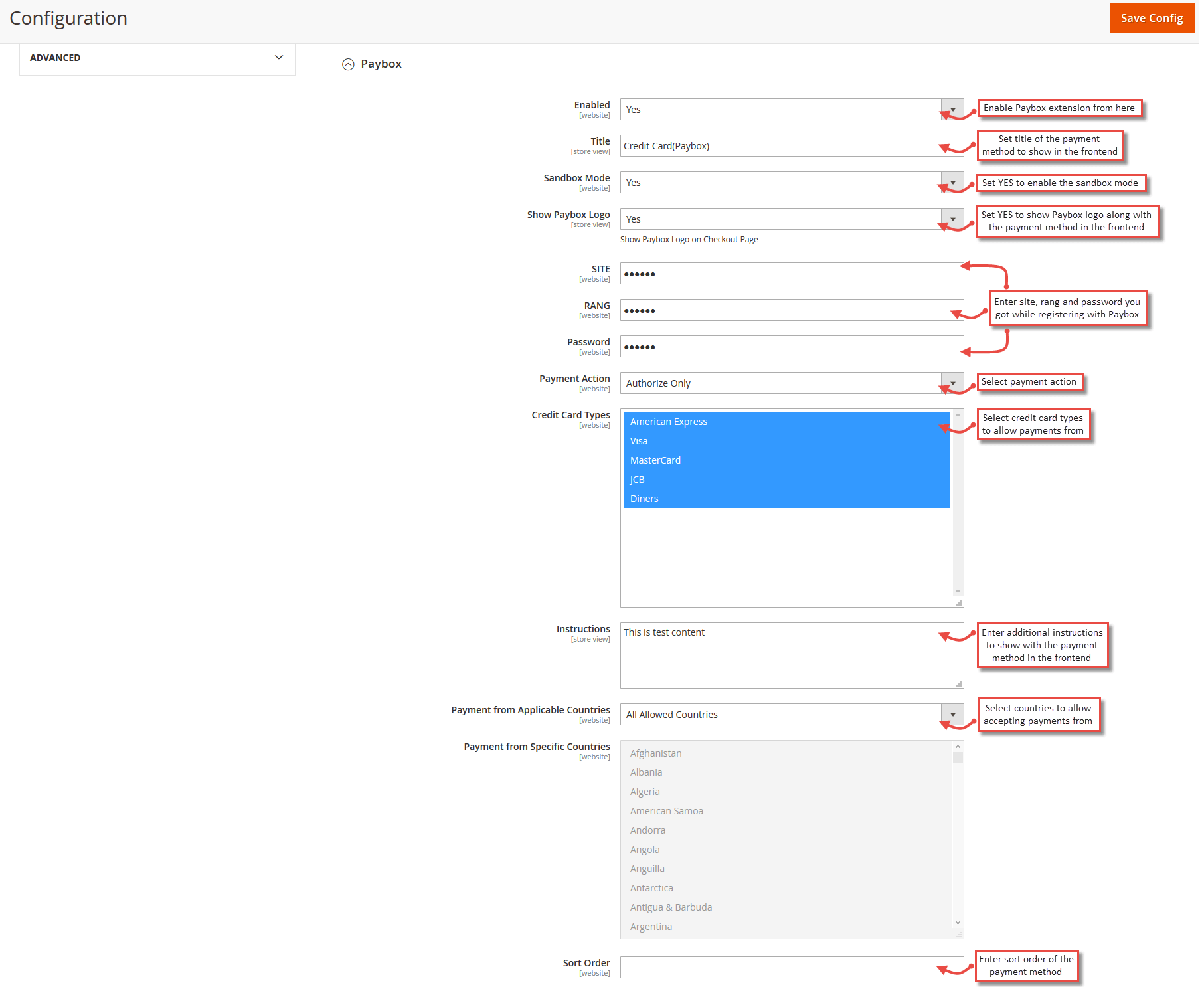Open Payment from Applicable Countries dropdown
This screenshot has width=1204, height=987.
pyautogui.click(x=792, y=715)
